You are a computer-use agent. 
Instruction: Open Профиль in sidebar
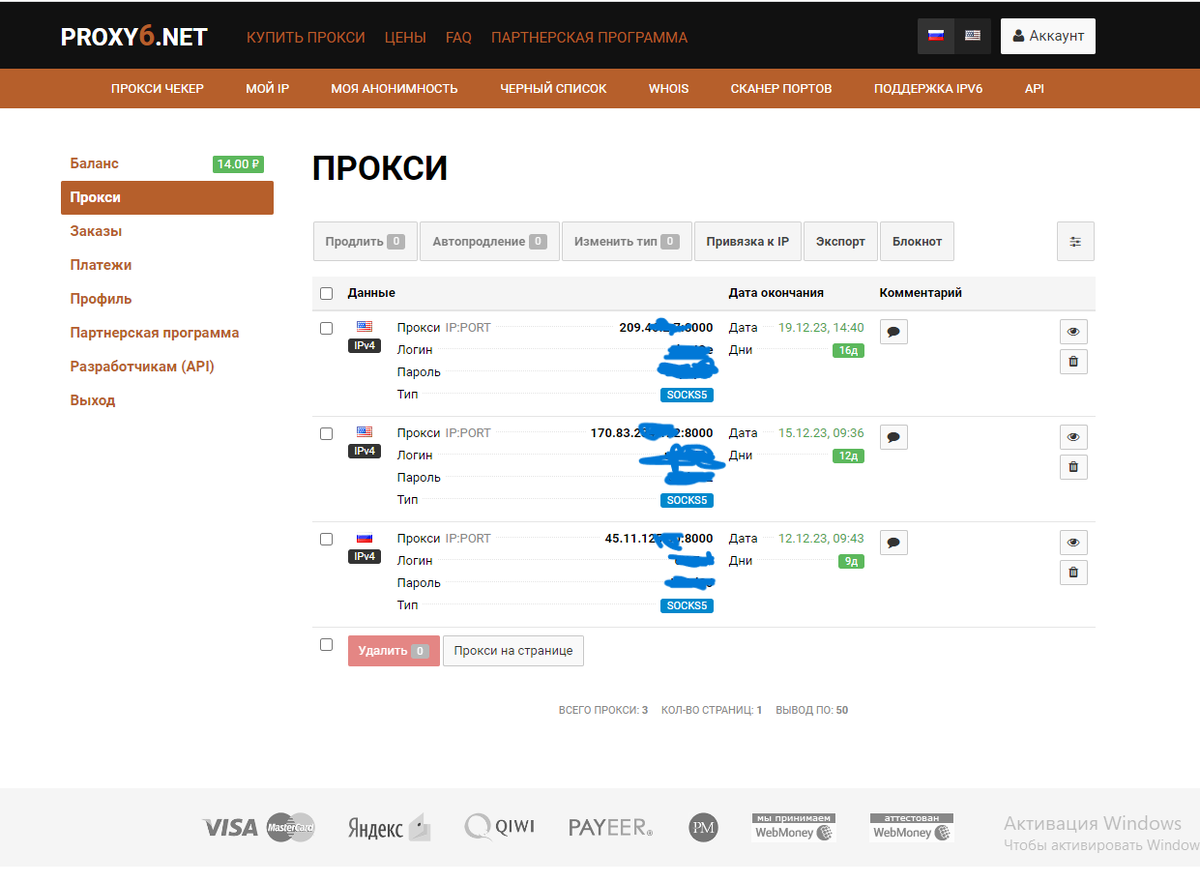(101, 299)
